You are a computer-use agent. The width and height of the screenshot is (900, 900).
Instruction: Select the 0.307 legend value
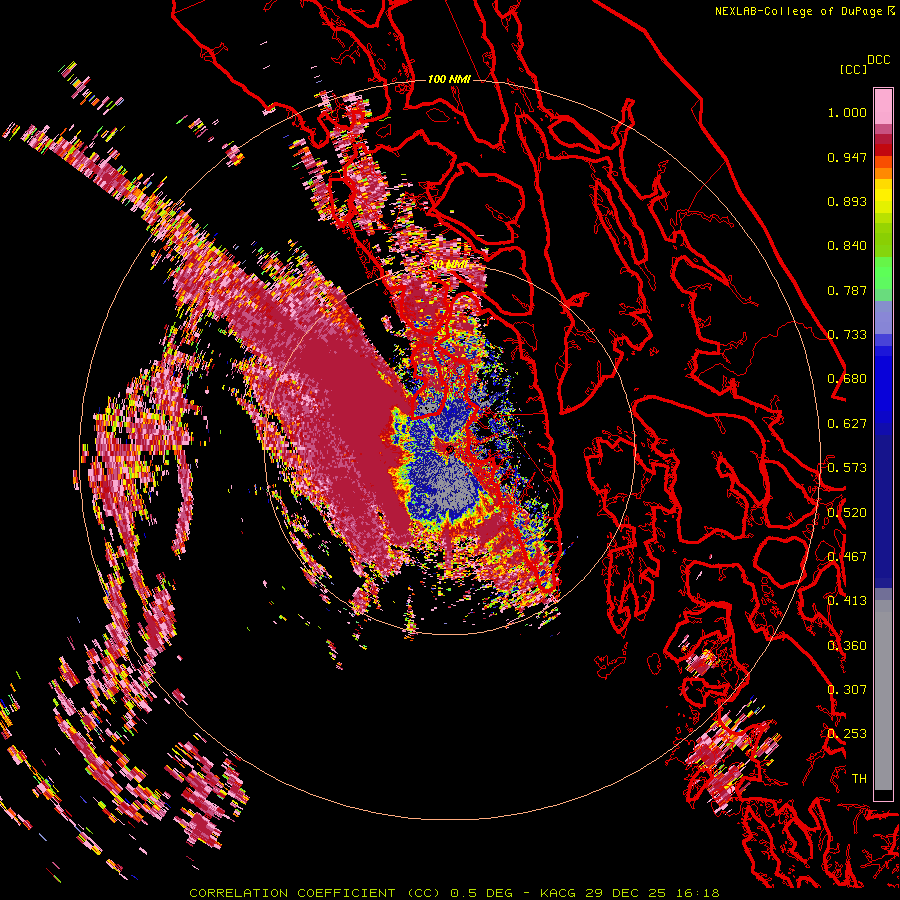click(847, 690)
